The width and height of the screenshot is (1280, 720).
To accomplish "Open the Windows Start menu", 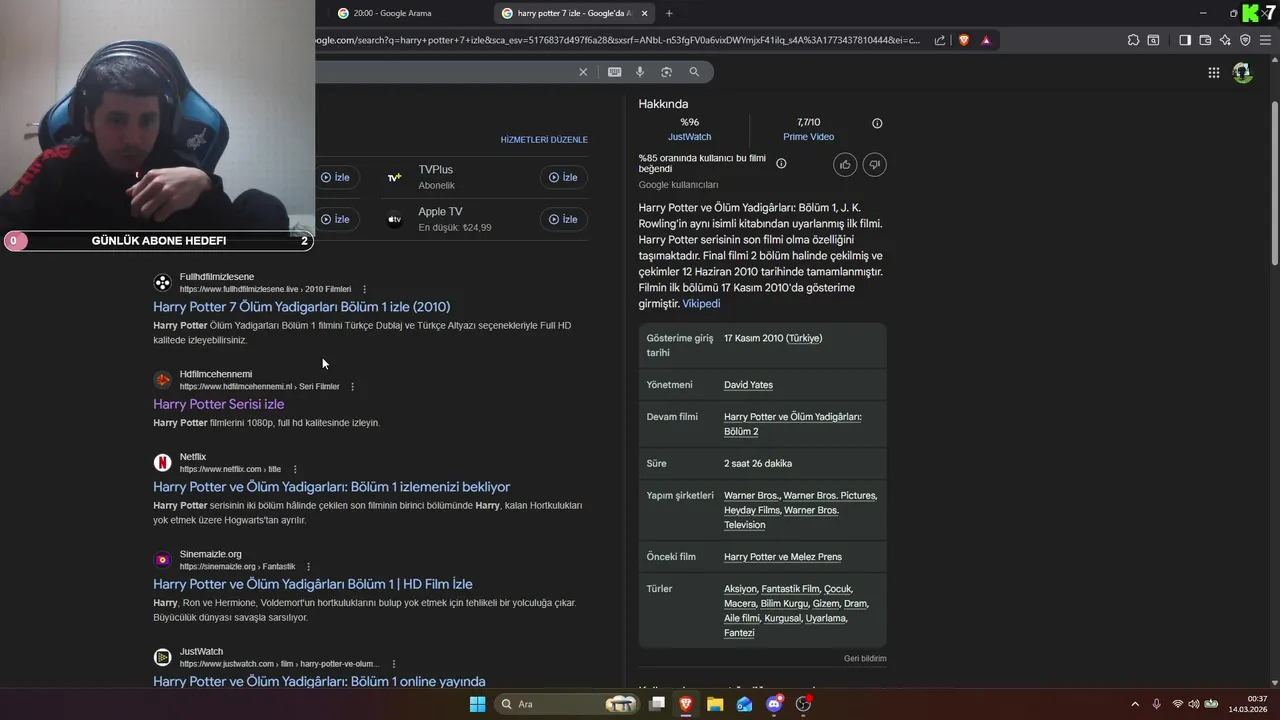I will 477,704.
